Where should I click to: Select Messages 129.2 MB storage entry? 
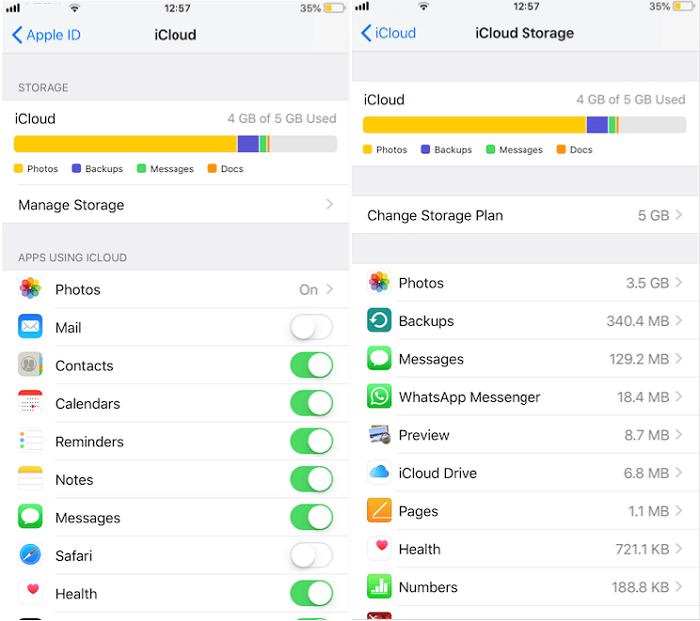pos(525,359)
